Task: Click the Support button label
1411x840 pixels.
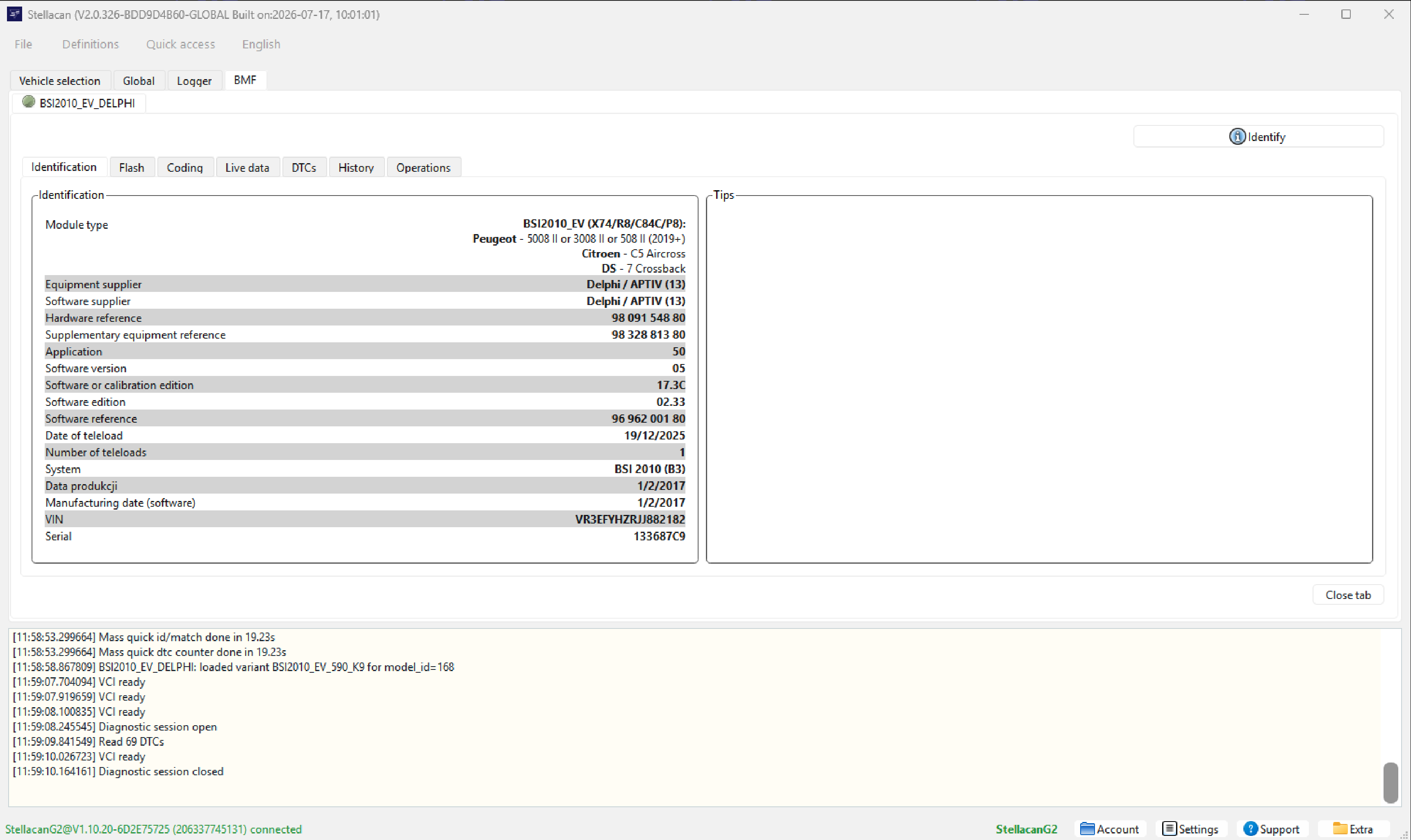Action: (1280, 829)
